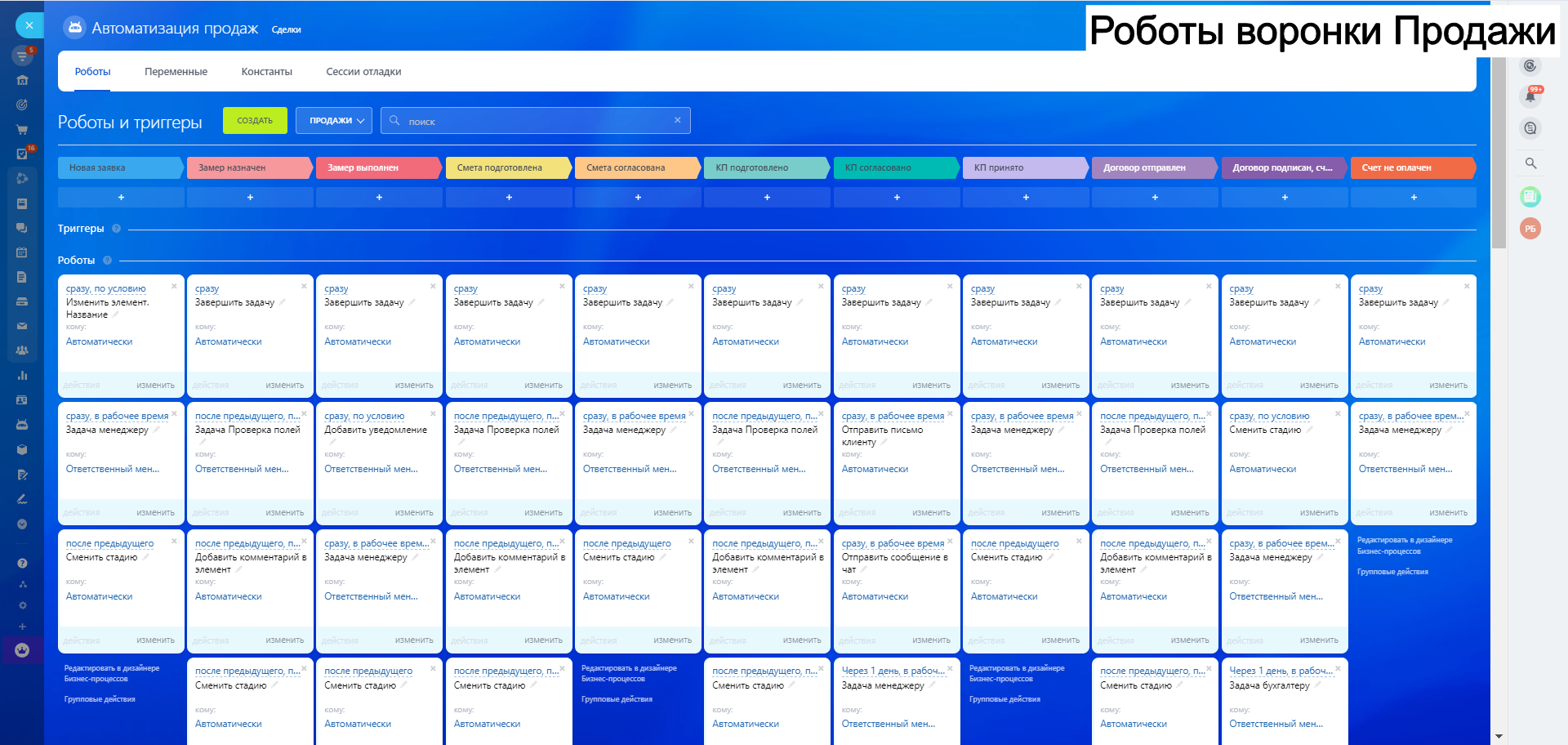Open the home building icon in left sidebar
This screenshot has height=745, width=1568.
pyautogui.click(x=22, y=80)
